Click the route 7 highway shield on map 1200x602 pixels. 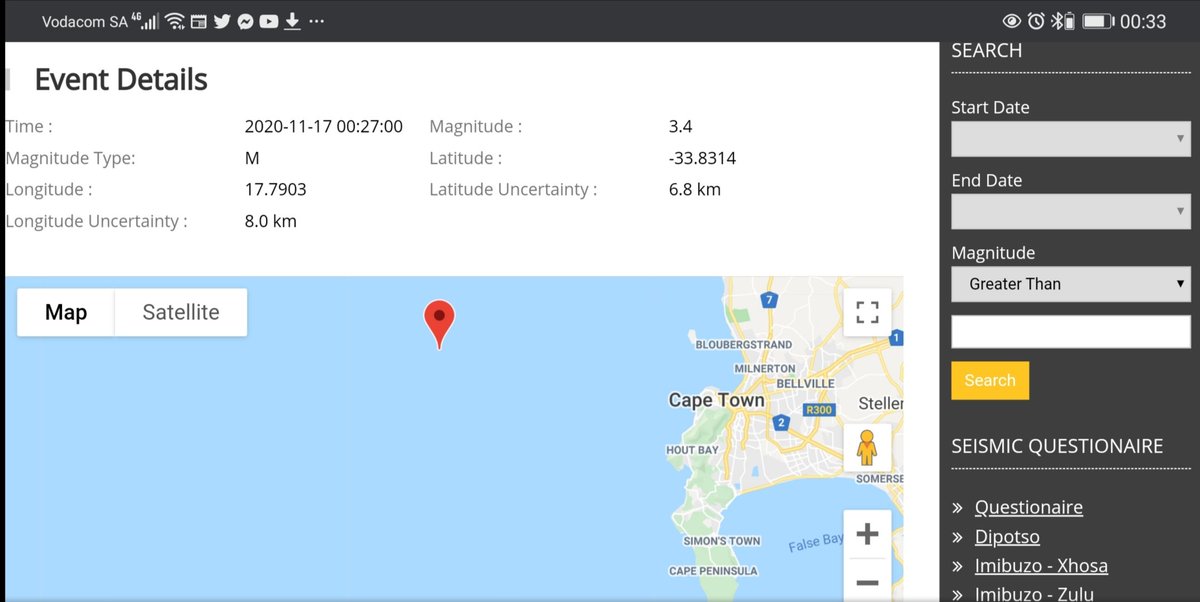769,299
